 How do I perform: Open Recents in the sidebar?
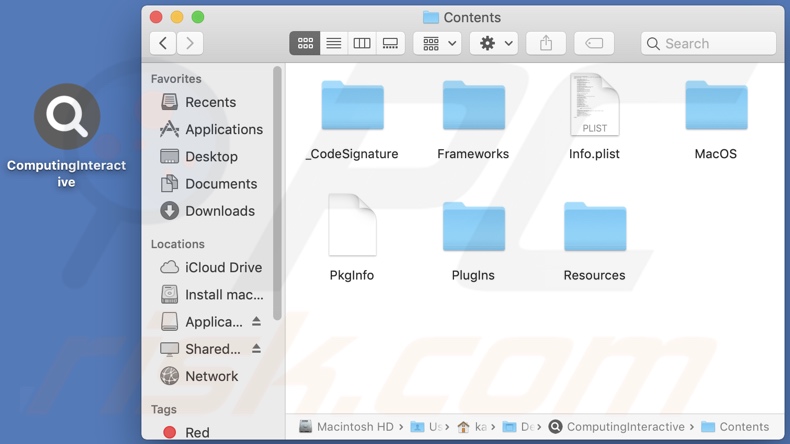(211, 102)
